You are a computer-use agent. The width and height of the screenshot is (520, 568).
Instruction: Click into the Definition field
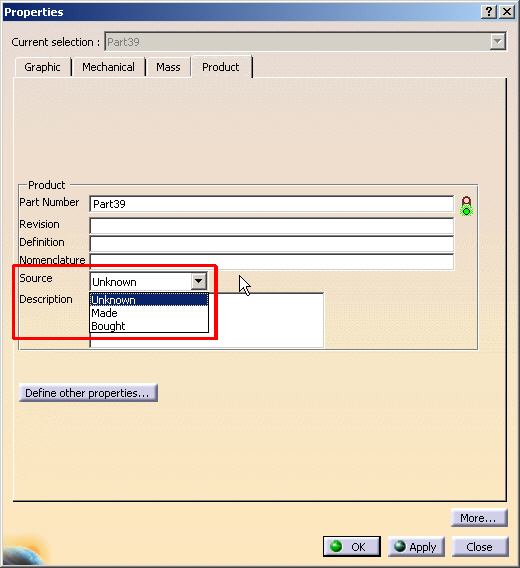pyautogui.click(x=271, y=243)
